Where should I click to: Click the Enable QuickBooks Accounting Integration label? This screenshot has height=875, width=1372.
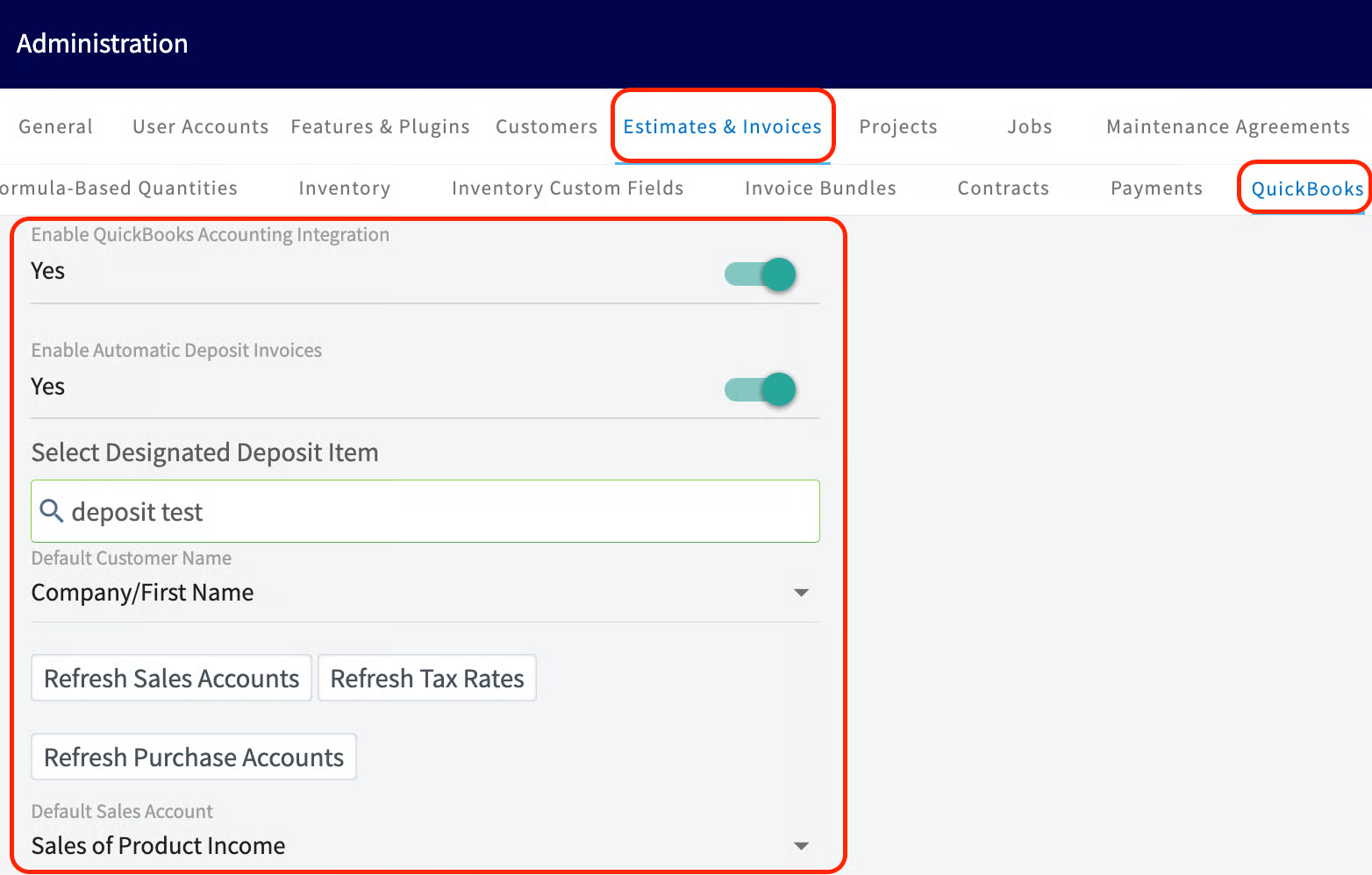click(211, 235)
